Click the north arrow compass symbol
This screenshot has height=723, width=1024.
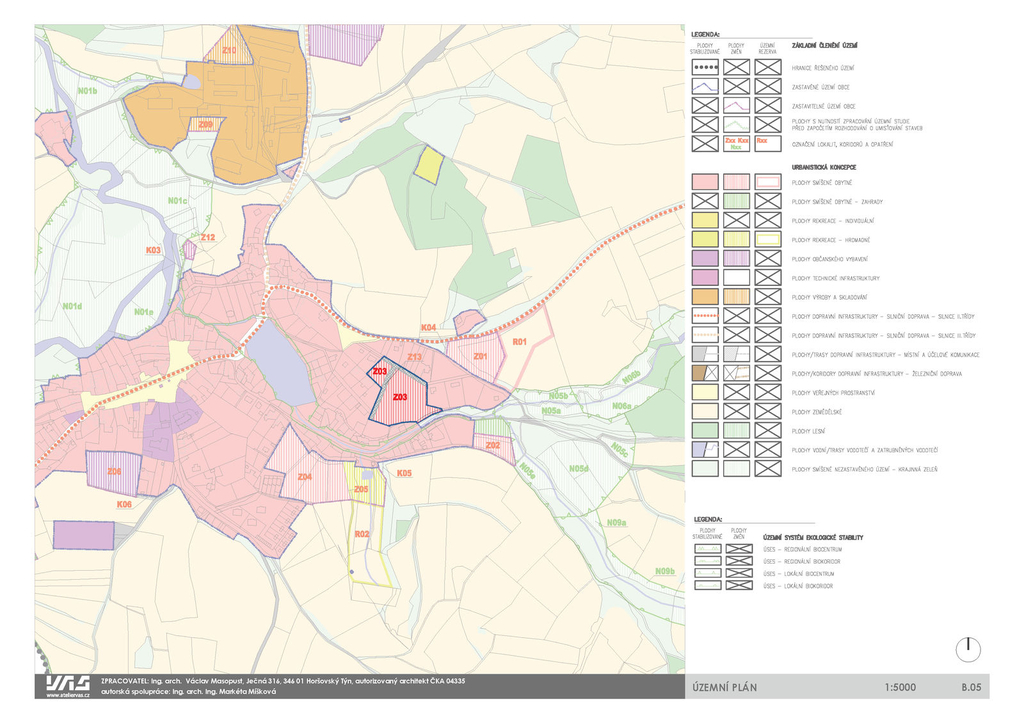[967, 649]
